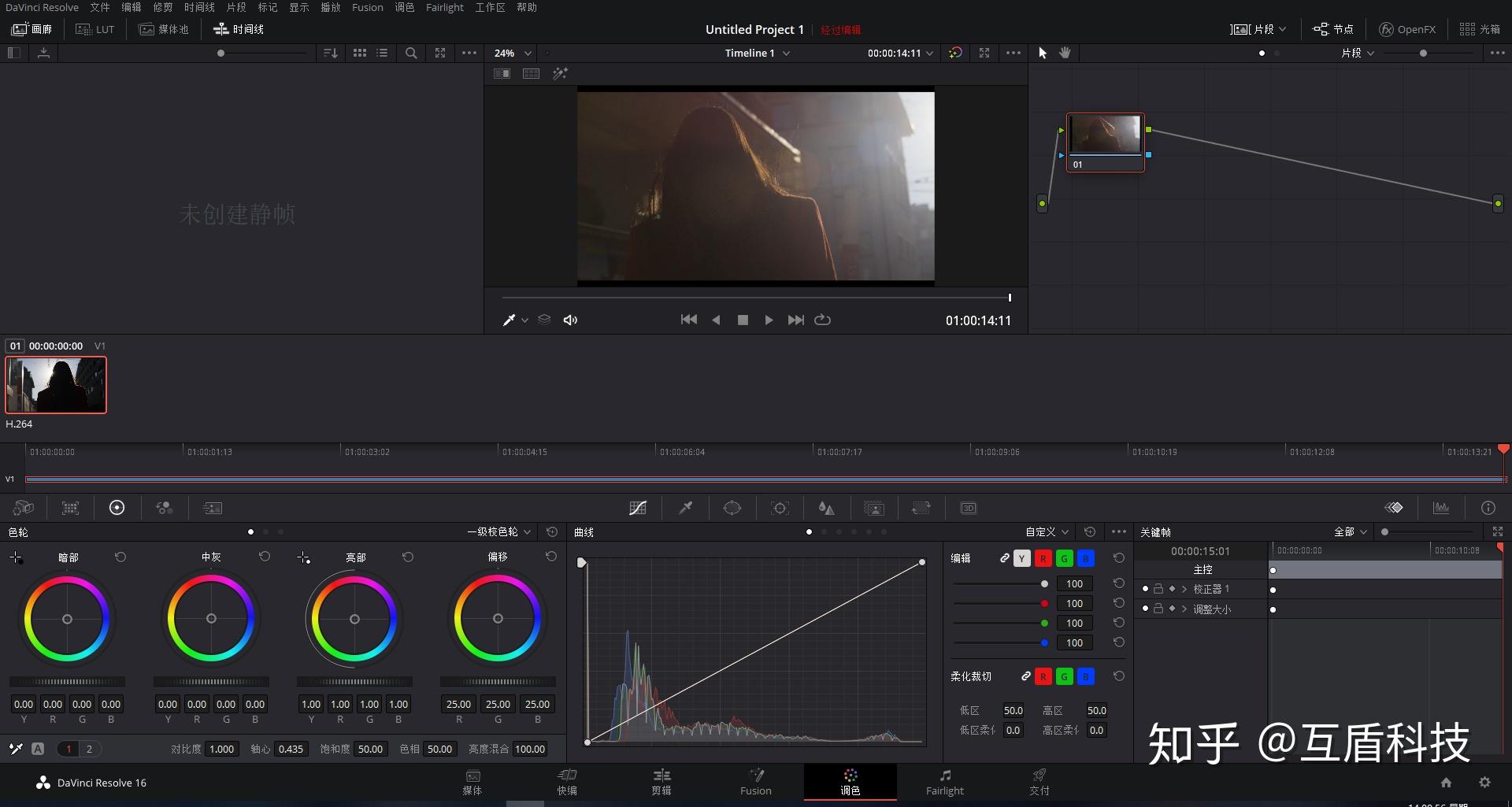Open the Timeline 1 selector dropdown
The image size is (1512, 807).
(x=757, y=53)
